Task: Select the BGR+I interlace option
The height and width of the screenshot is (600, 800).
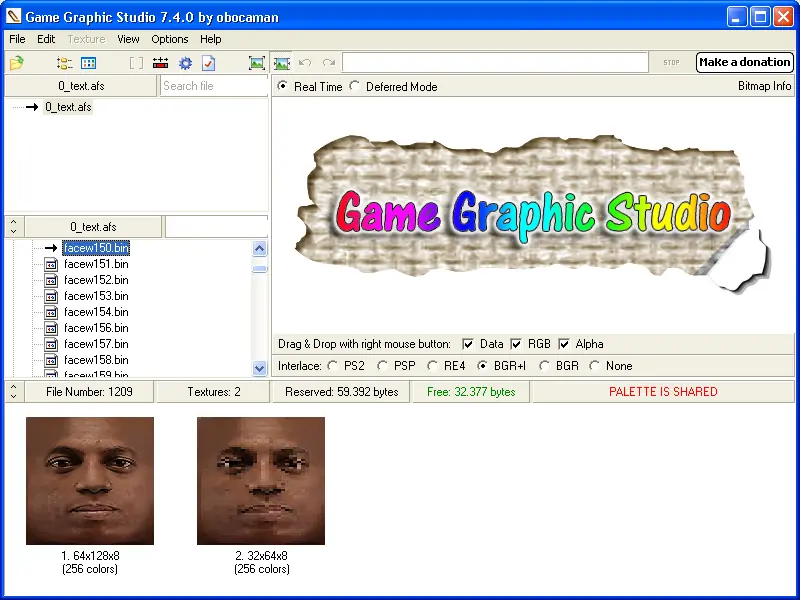Action: 482,366
